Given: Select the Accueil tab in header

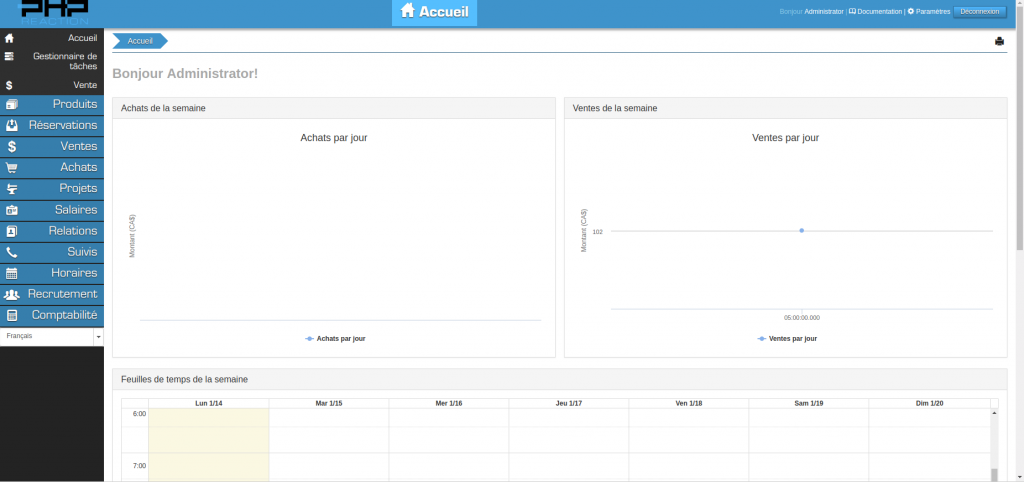Looking at the screenshot, I should click(434, 12).
